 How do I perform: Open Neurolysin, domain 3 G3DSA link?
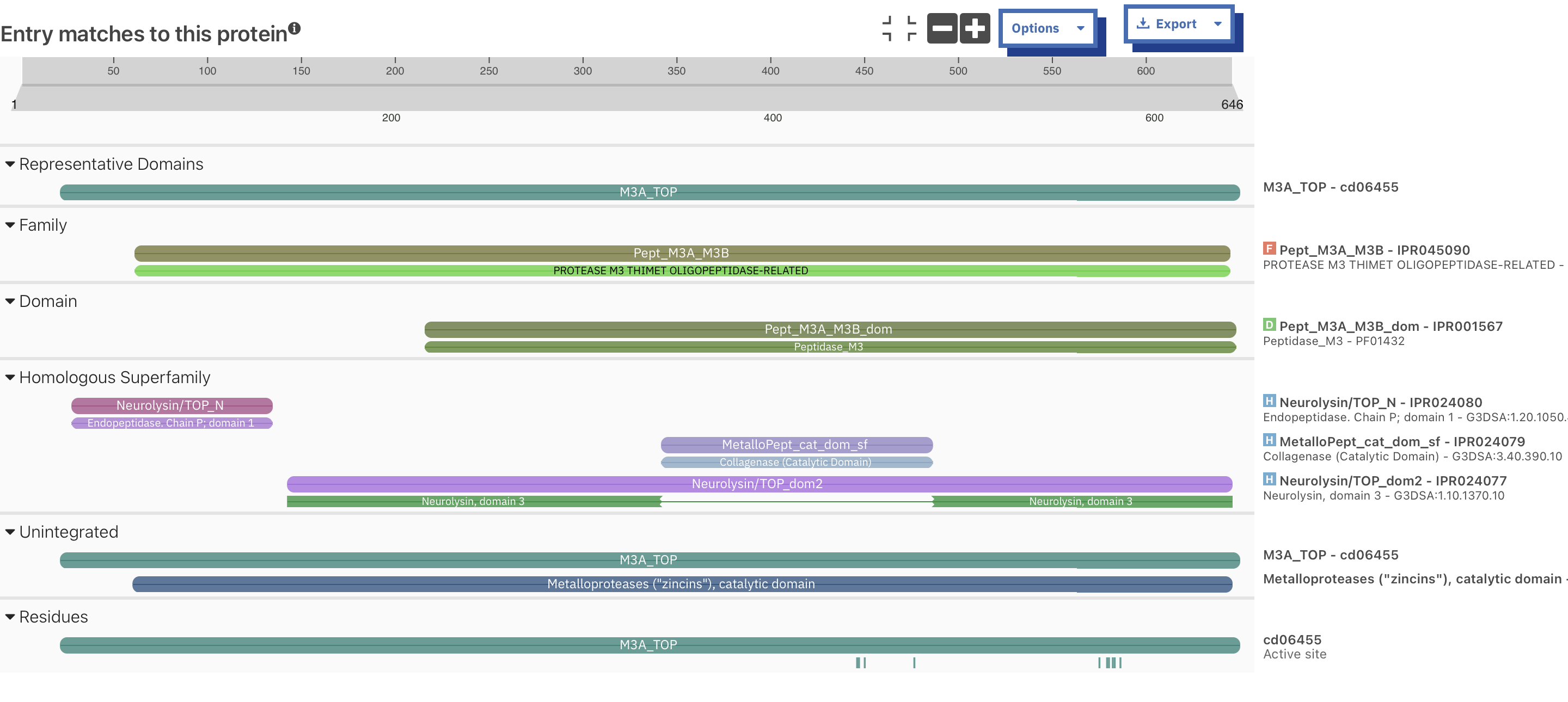pyautogui.click(x=1383, y=496)
